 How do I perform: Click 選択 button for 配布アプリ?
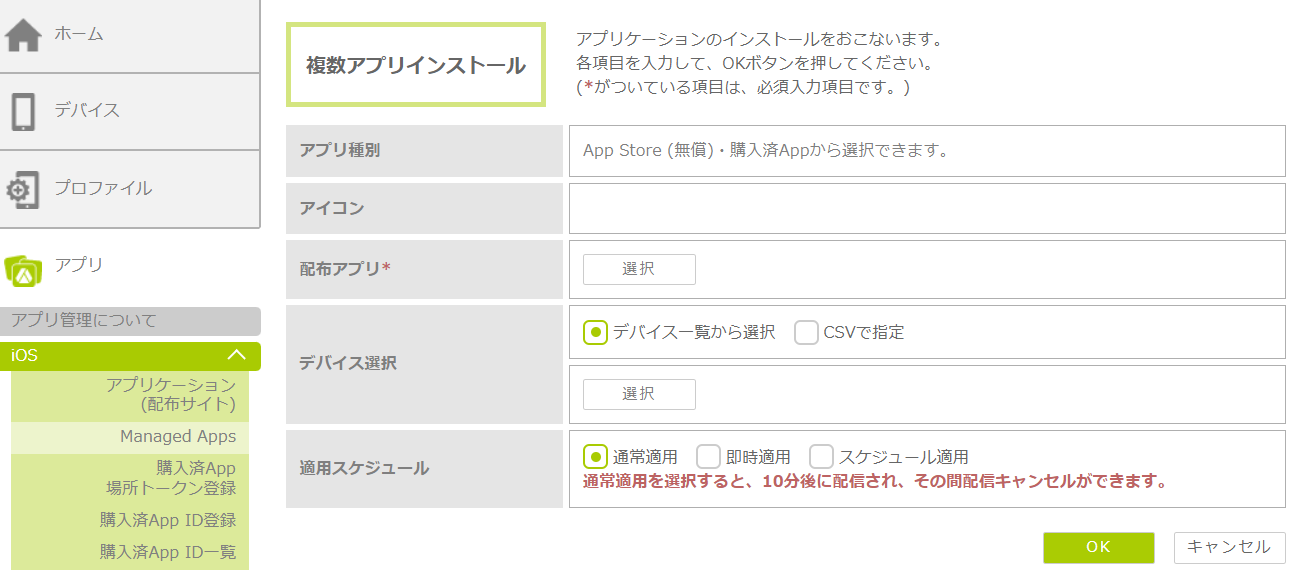pyautogui.click(x=639, y=269)
